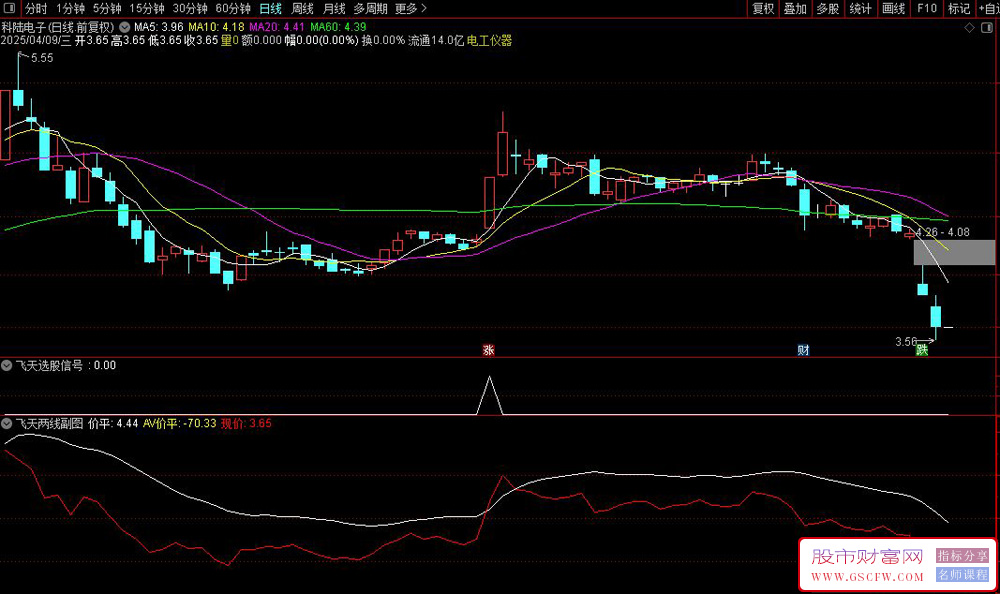
Task: Click the 叠加 overlay button
Action: point(795,8)
